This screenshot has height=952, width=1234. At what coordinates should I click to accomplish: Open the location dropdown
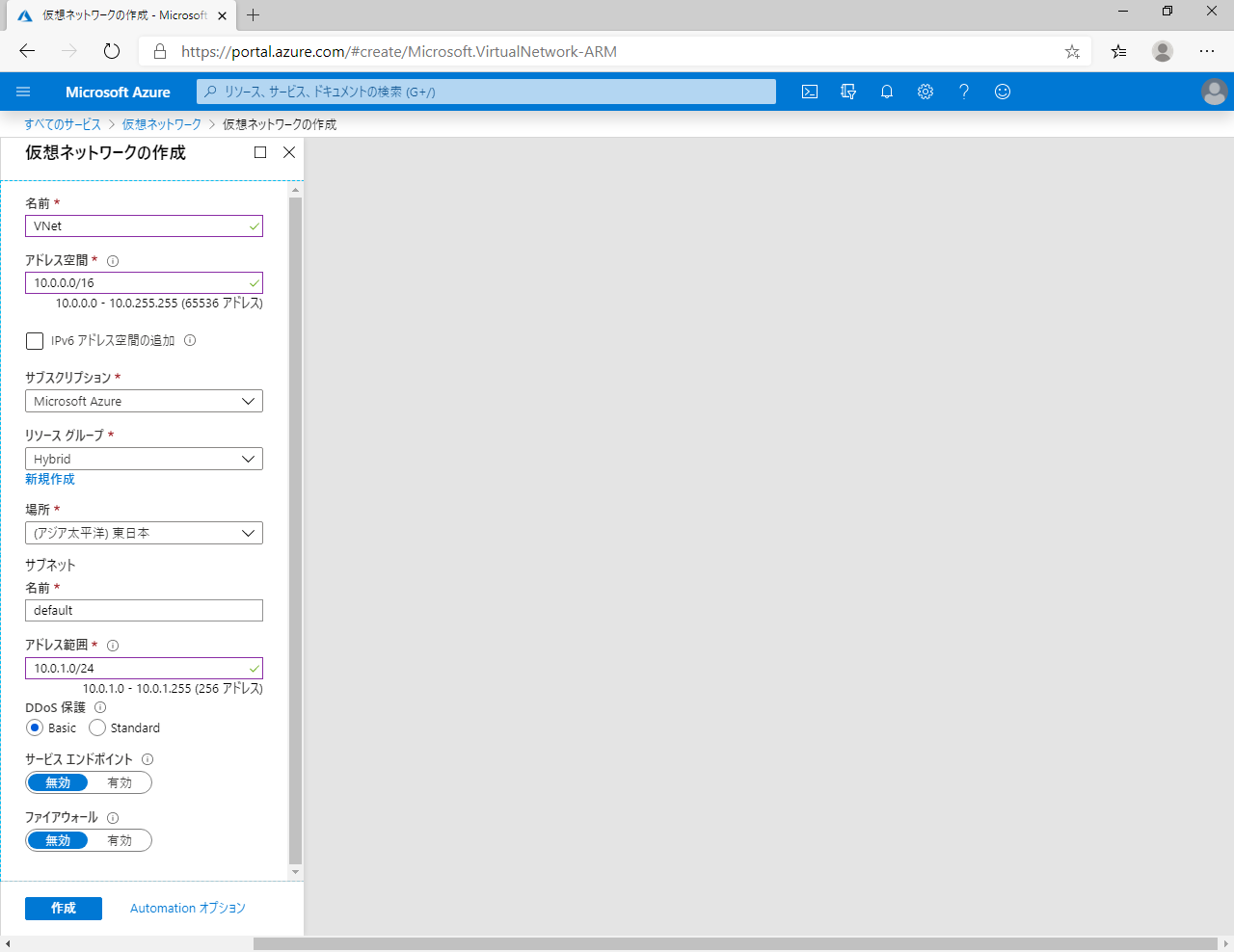coord(144,533)
